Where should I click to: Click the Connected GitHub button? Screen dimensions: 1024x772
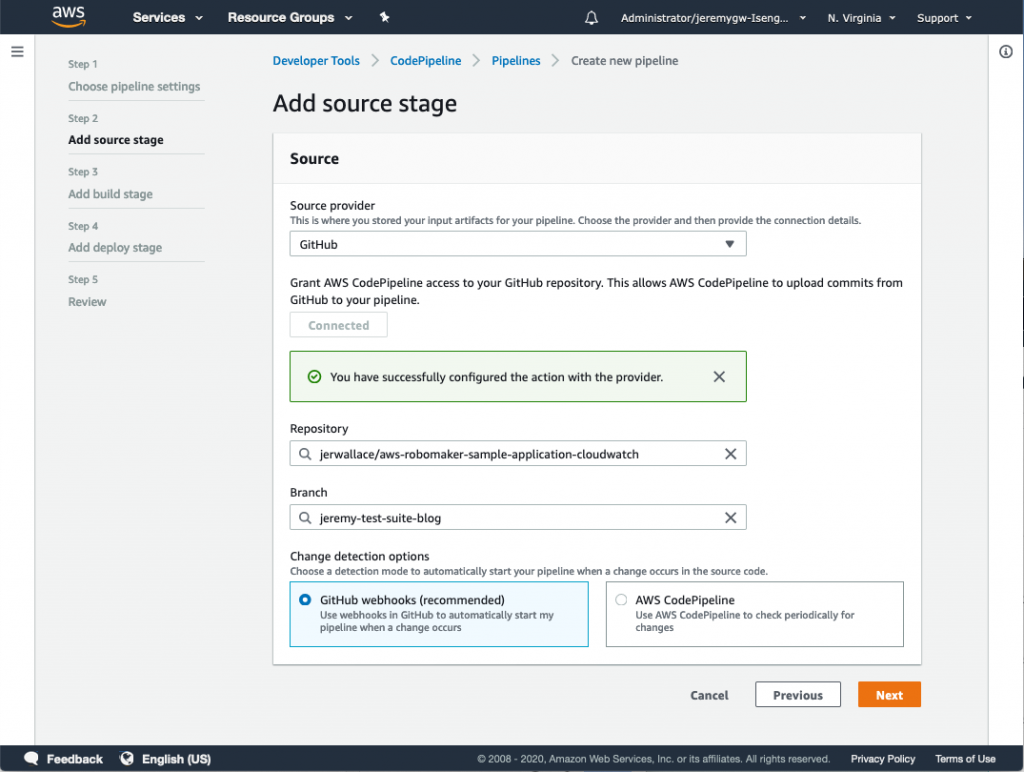pos(338,325)
